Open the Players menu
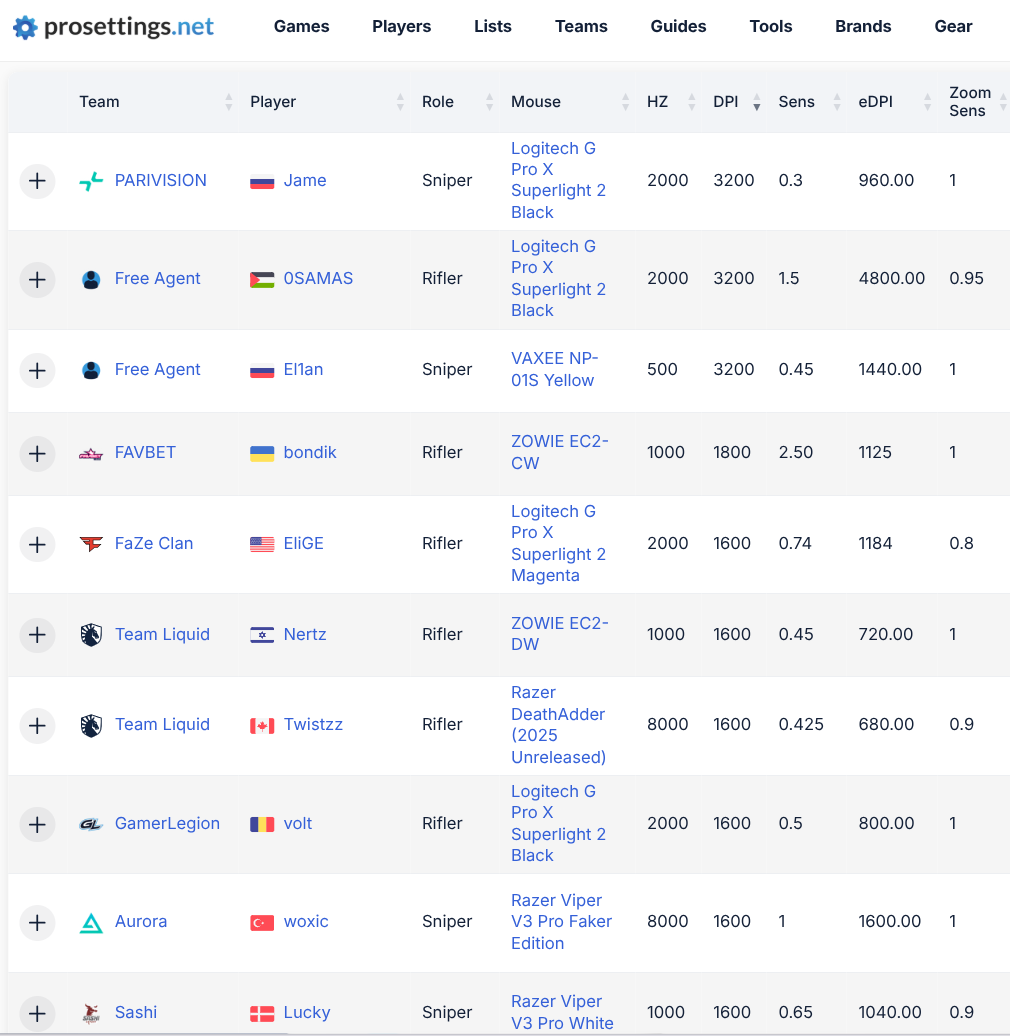This screenshot has width=1010, height=1036. pyautogui.click(x=402, y=26)
